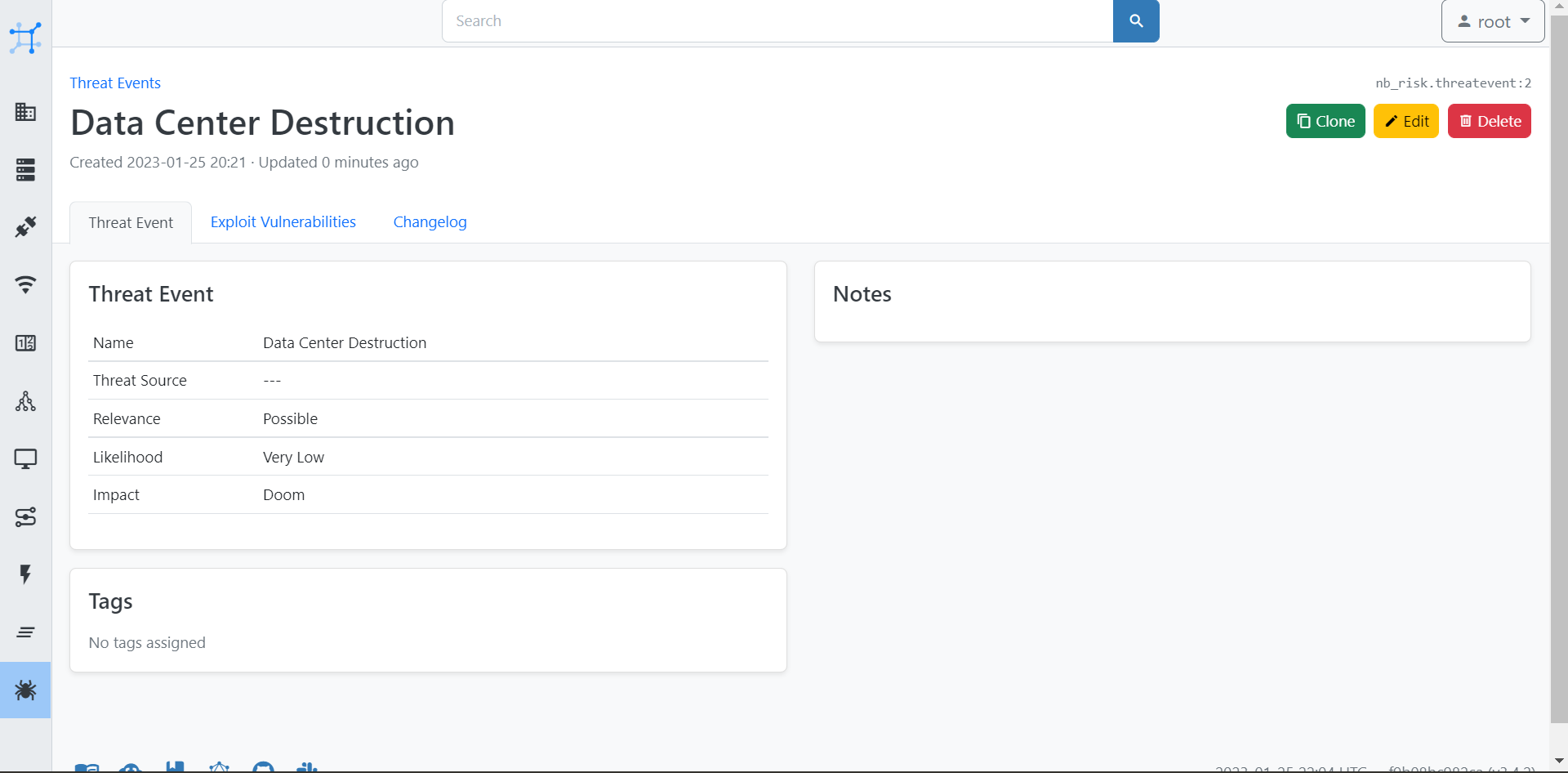Click the nb_risk.threatevent:2 identifier
Viewport: 1568px width, 773px height.
tap(1453, 83)
